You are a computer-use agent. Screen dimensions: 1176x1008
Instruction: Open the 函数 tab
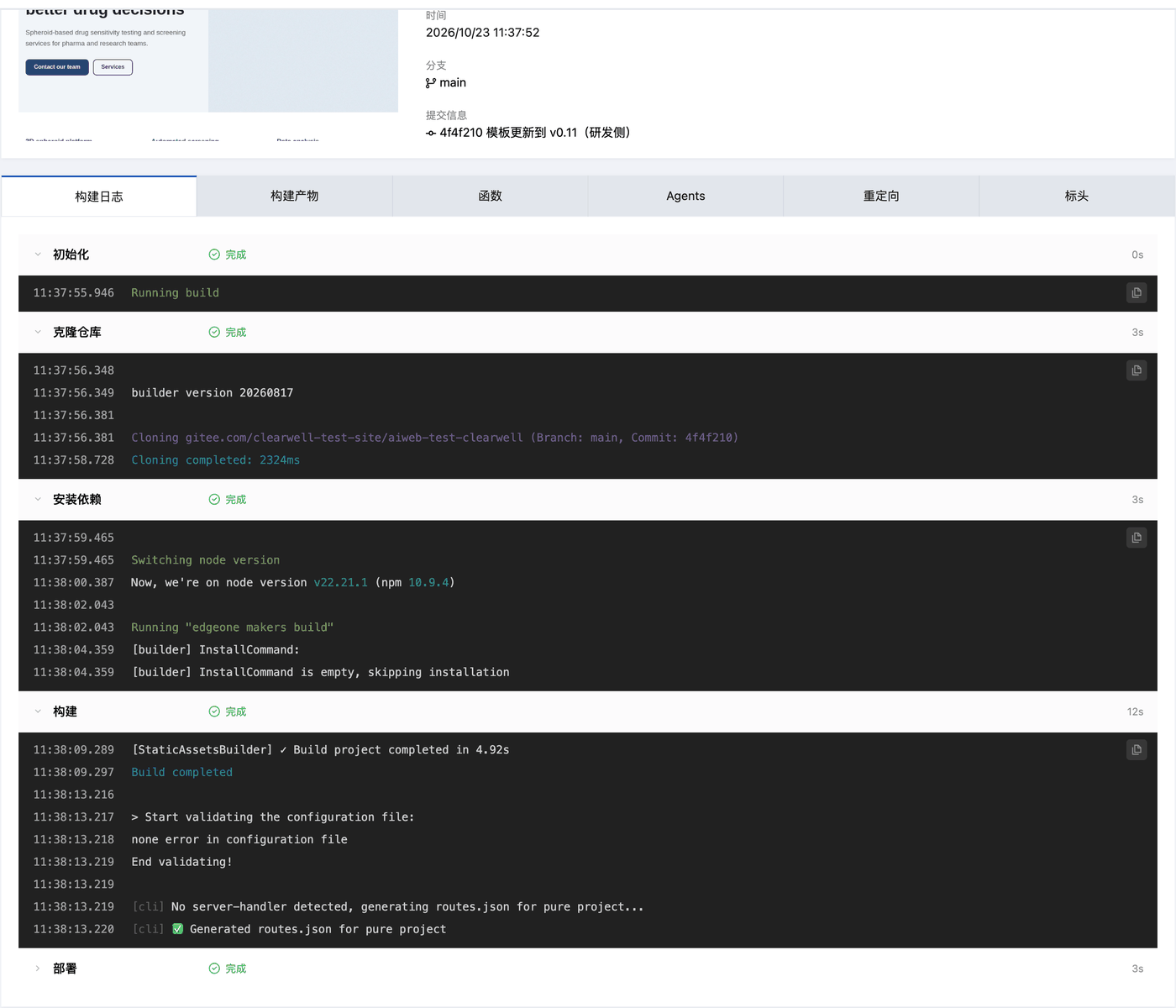click(x=491, y=196)
